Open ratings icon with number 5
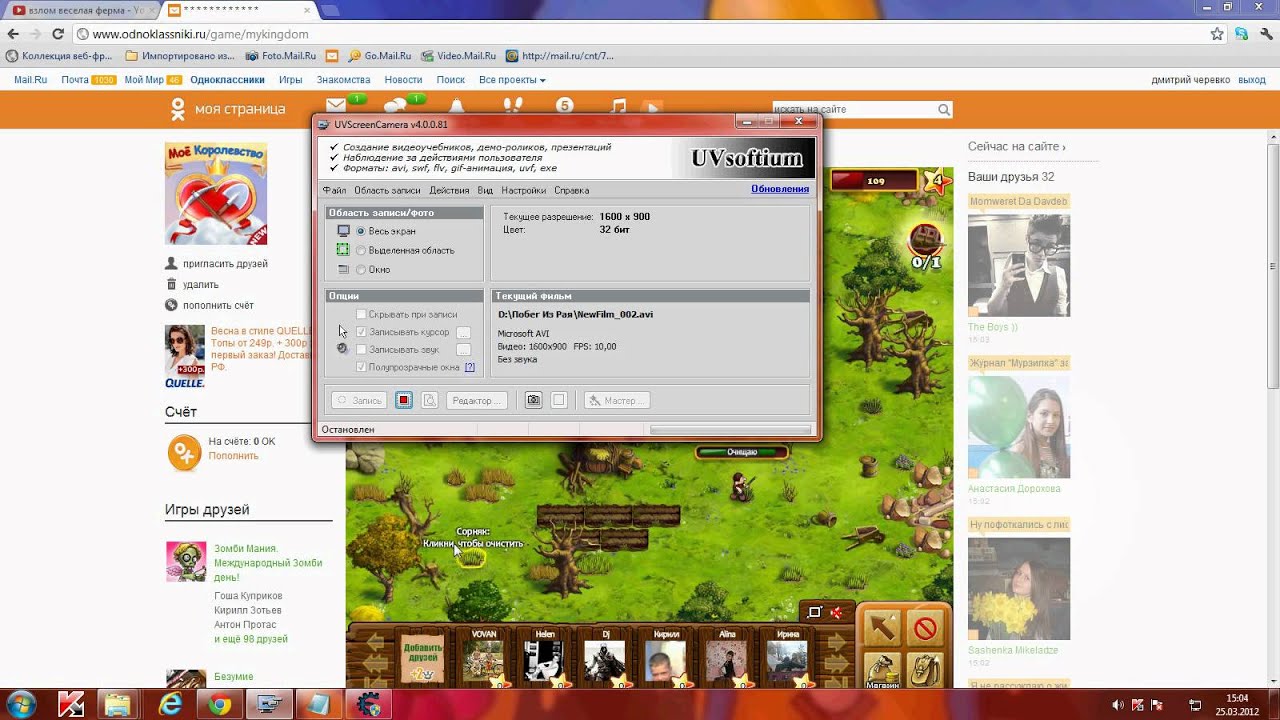Screen dimensions: 1280x720 [564, 106]
